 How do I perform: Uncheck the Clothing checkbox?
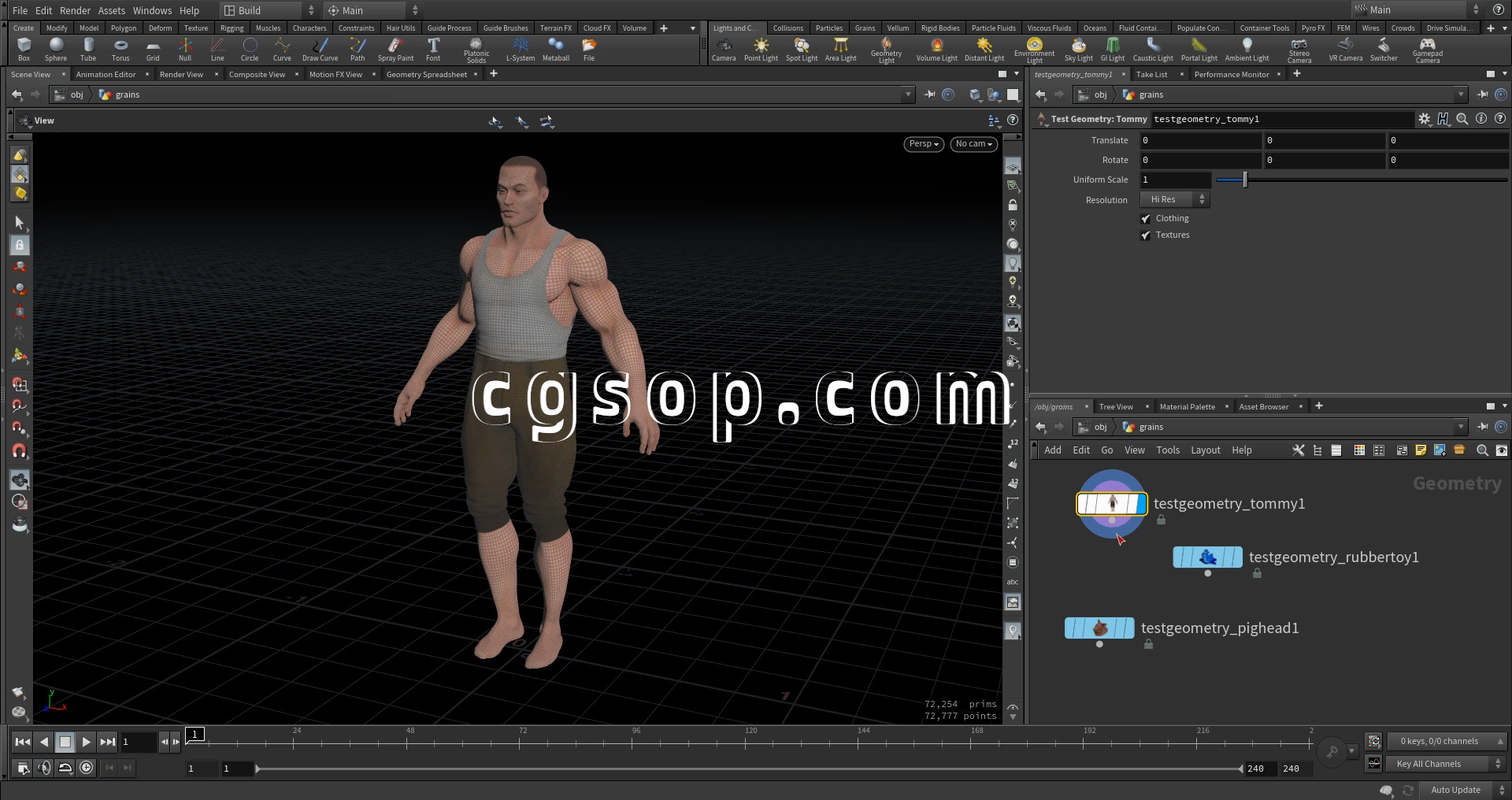pos(1146,219)
